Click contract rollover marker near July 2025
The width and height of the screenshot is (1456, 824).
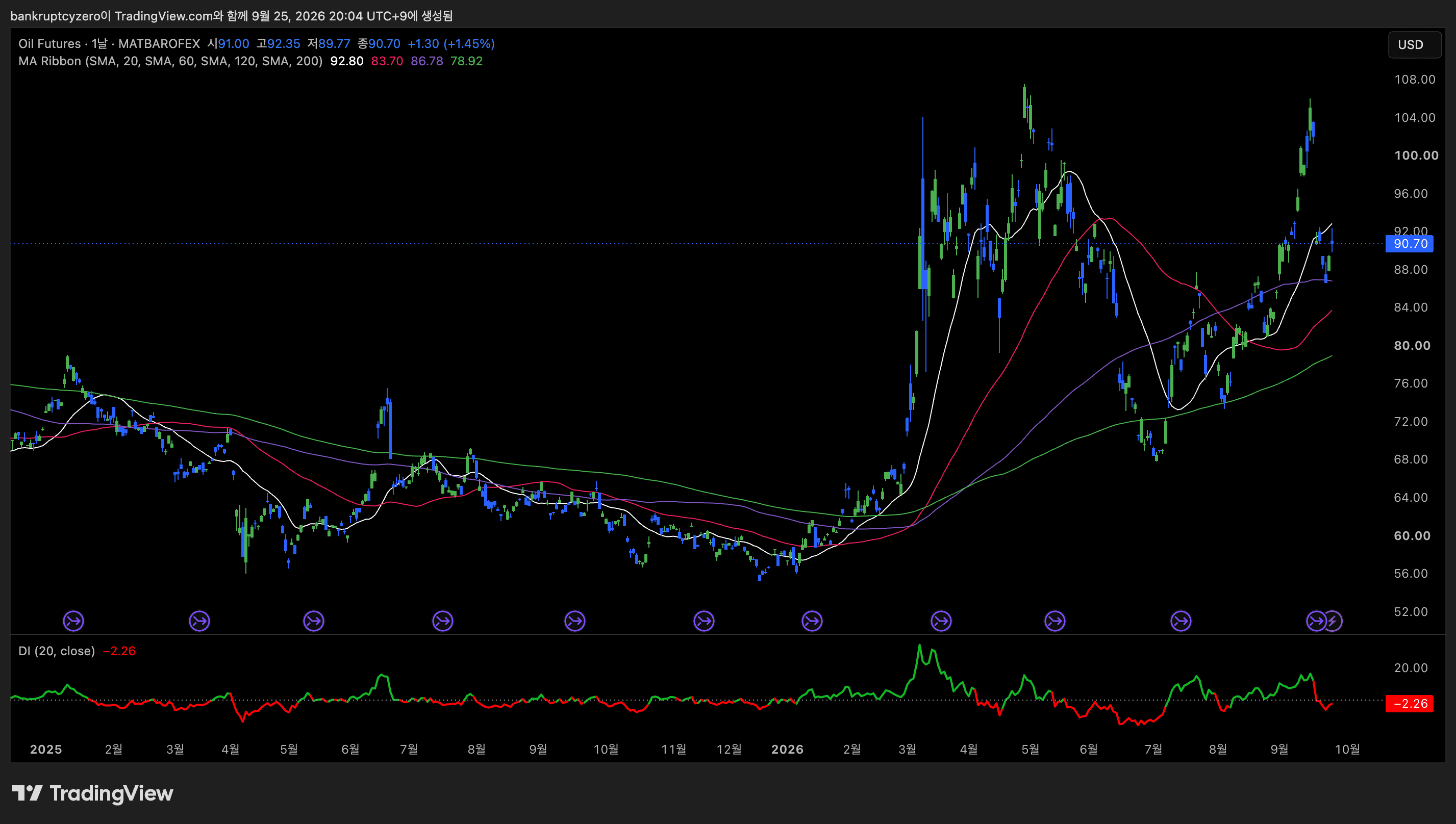point(443,621)
